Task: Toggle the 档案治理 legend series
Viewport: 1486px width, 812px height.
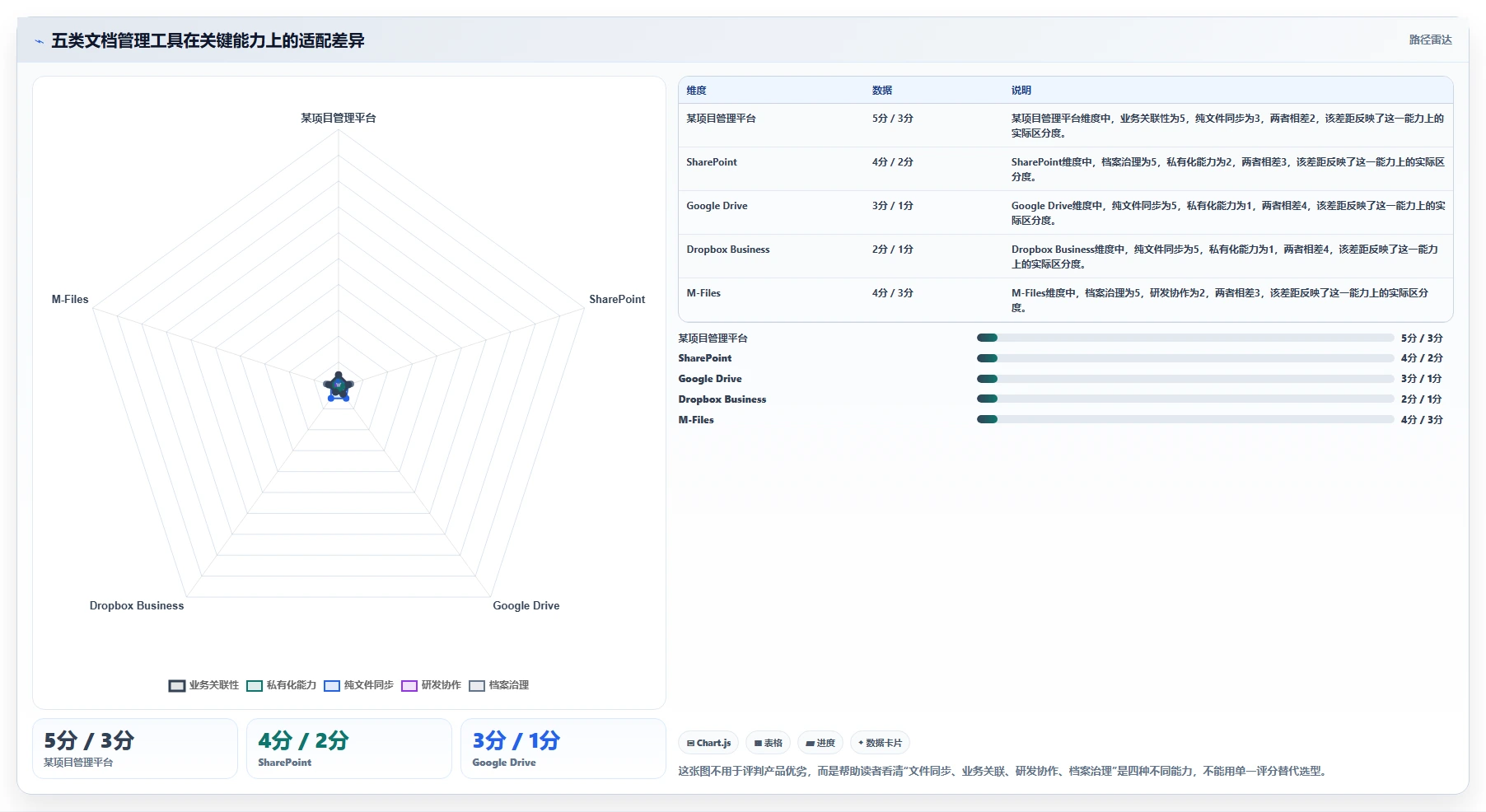Action: pos(498,685)
